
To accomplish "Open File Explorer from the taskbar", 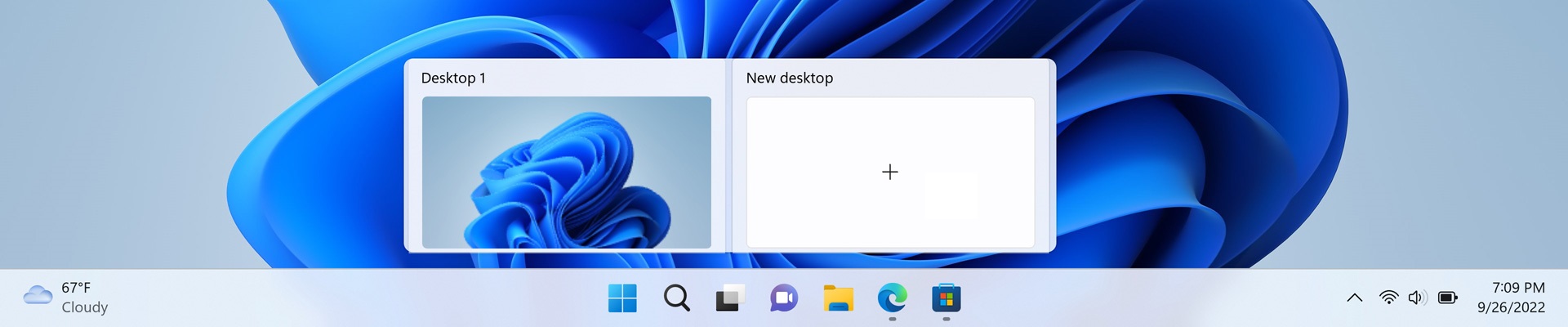I will tap(838, 298).
